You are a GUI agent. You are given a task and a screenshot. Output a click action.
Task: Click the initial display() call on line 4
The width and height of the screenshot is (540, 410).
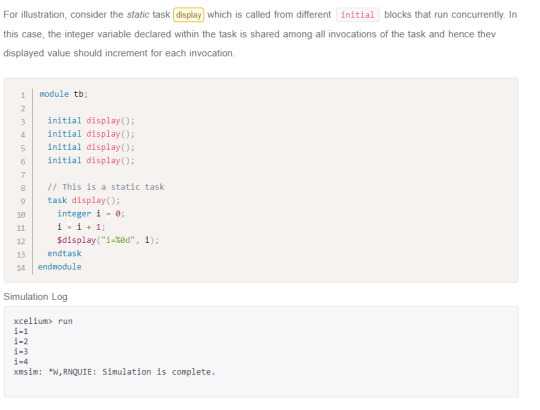click(91, 134)
